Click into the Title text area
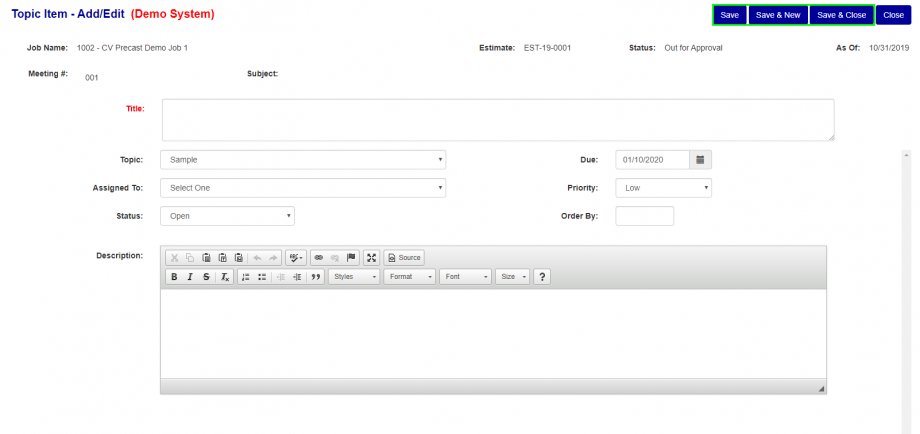The image size is (920, 434). pyautogui.click(x=498, y=120)
